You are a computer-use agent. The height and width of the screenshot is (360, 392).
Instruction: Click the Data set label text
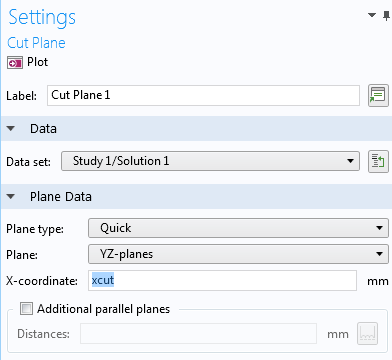click(28, 162)
